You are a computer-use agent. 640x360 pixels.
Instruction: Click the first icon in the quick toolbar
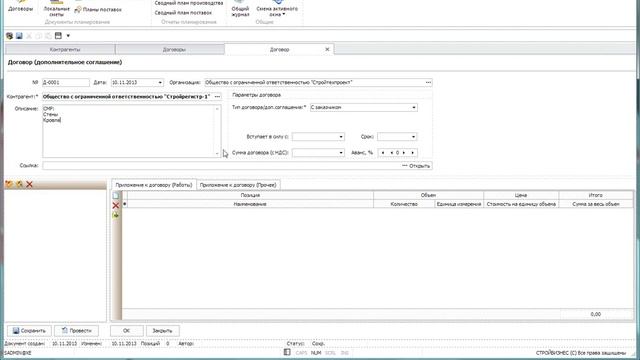[9, 36]
